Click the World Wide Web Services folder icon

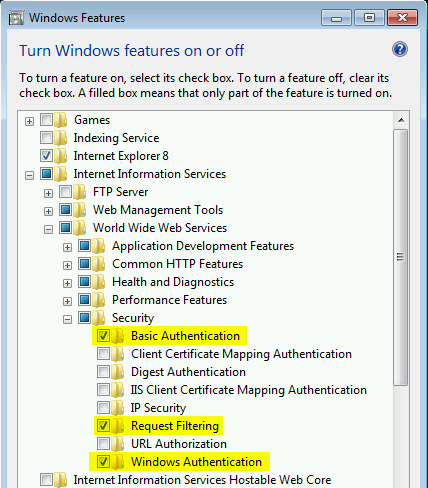pos(80,228)
